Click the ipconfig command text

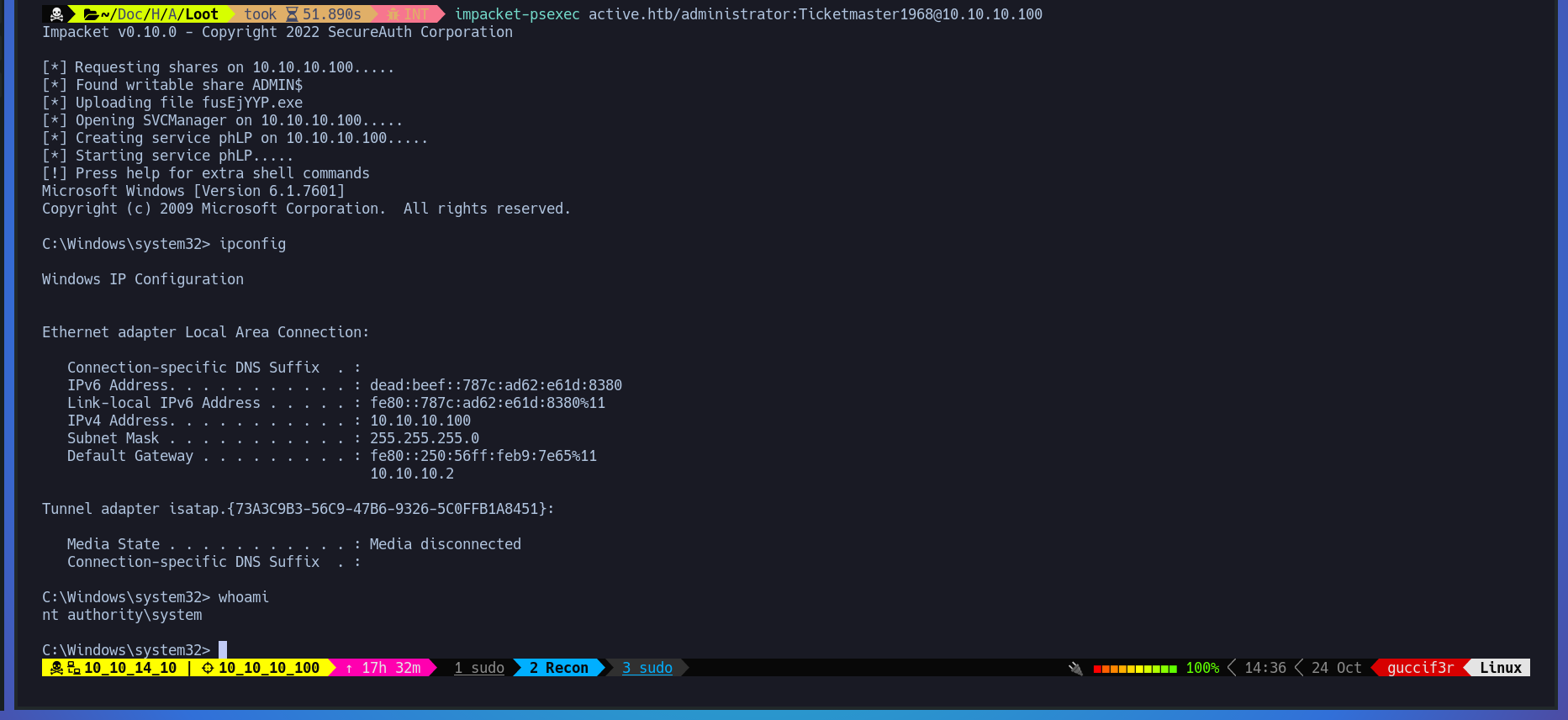tap(252, 244)
